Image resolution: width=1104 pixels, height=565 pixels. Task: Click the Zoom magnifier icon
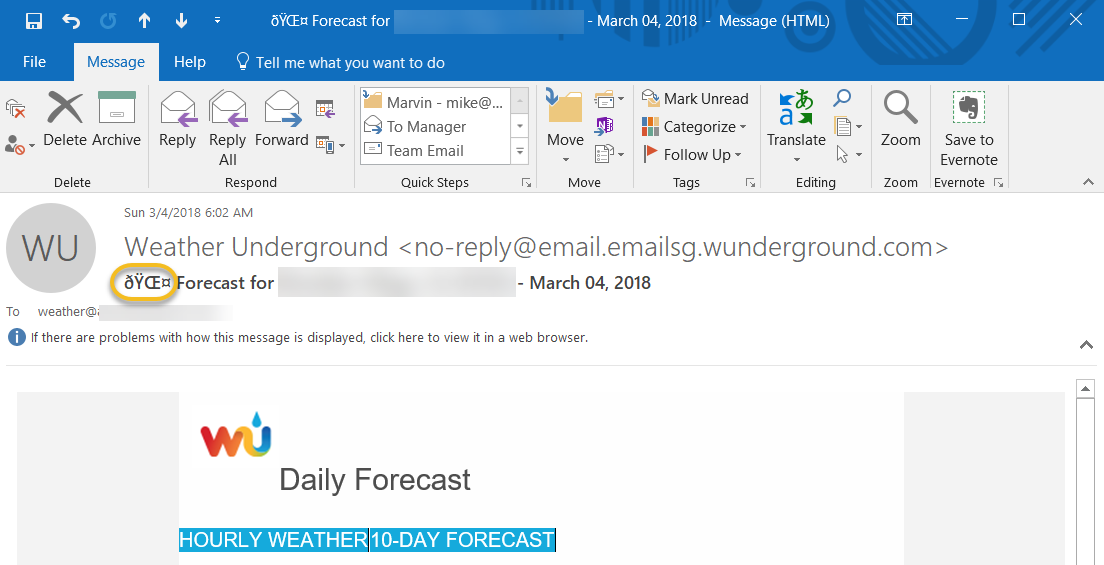click(x=900, y=108)
